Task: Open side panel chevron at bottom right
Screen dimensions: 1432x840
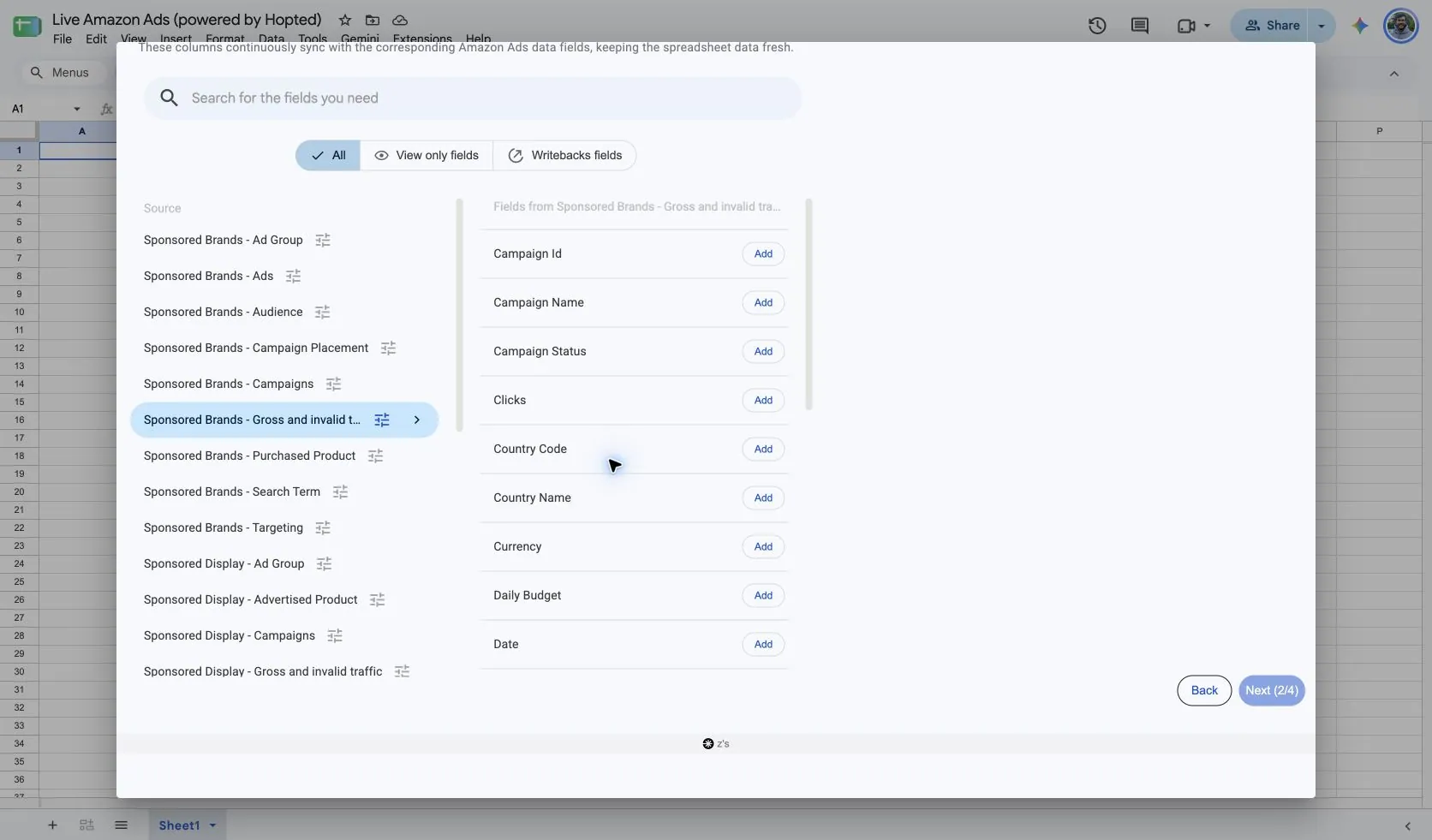Action: tap(1408, 826)
